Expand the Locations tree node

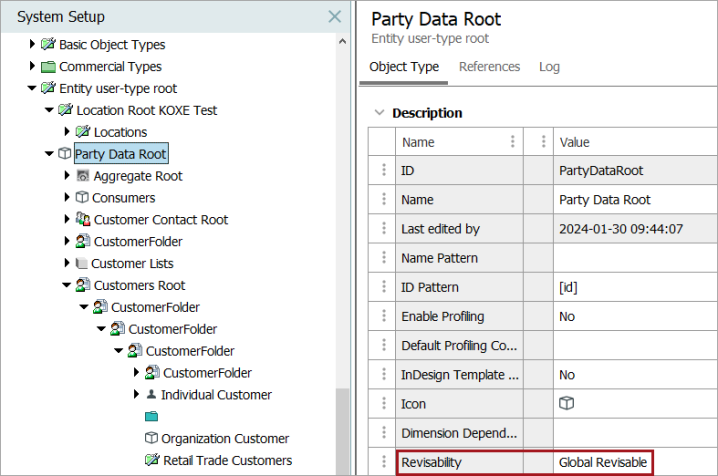click(67, 132)
